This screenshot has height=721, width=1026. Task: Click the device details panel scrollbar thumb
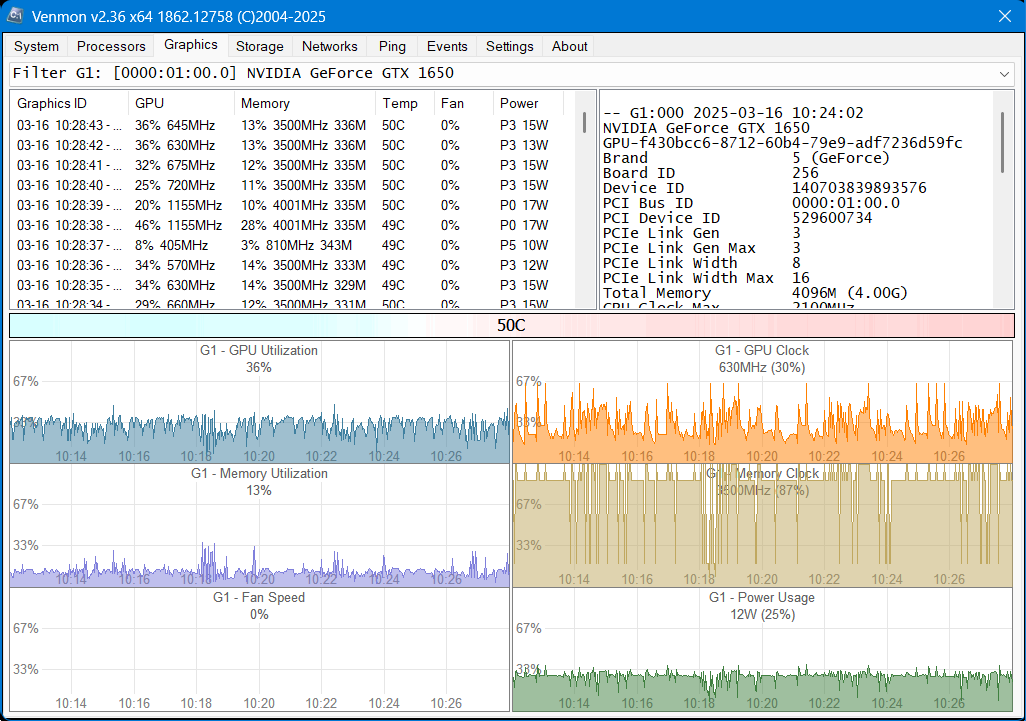click(1002, 143)
